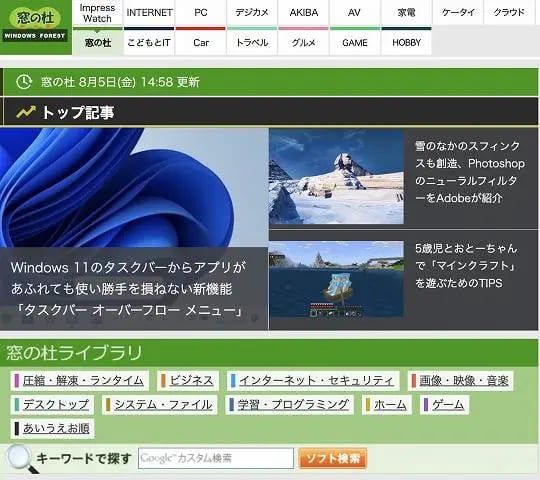
Task: Click the orange ソフト検索 button
Action: 333,458
